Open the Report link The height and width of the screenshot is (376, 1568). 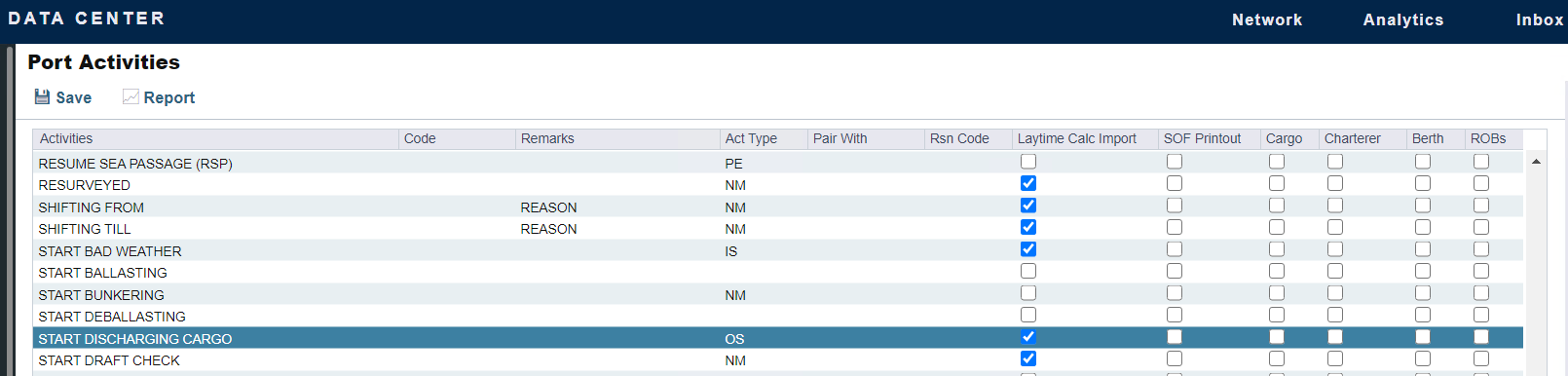169,97
